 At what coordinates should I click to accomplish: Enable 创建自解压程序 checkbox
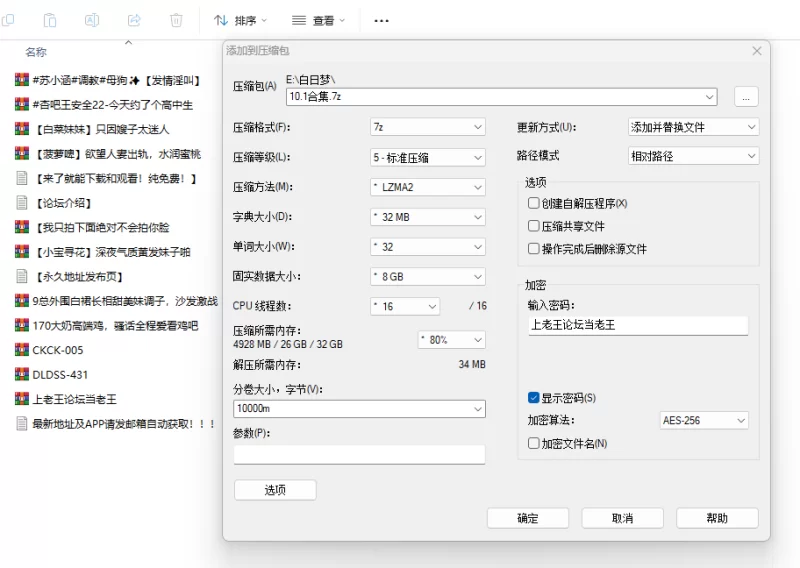(534, 203)
